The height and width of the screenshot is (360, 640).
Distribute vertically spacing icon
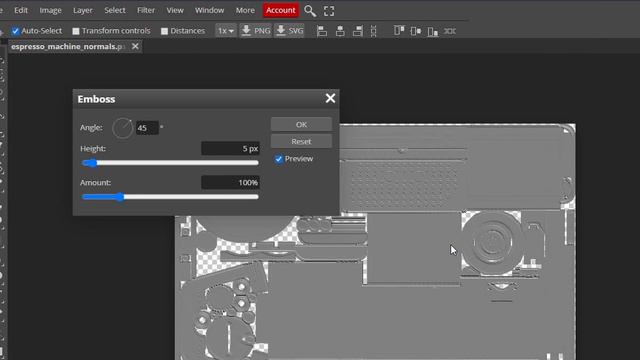[x=373, y=31]
